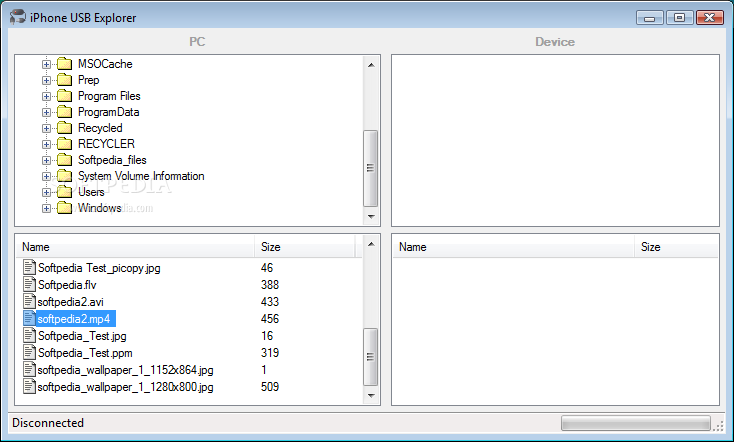Image resolution: width=734 pixels, height=442 pixels.
Task: Select the Softpedia_Test.ppm file name
Action: pos(85,353)
